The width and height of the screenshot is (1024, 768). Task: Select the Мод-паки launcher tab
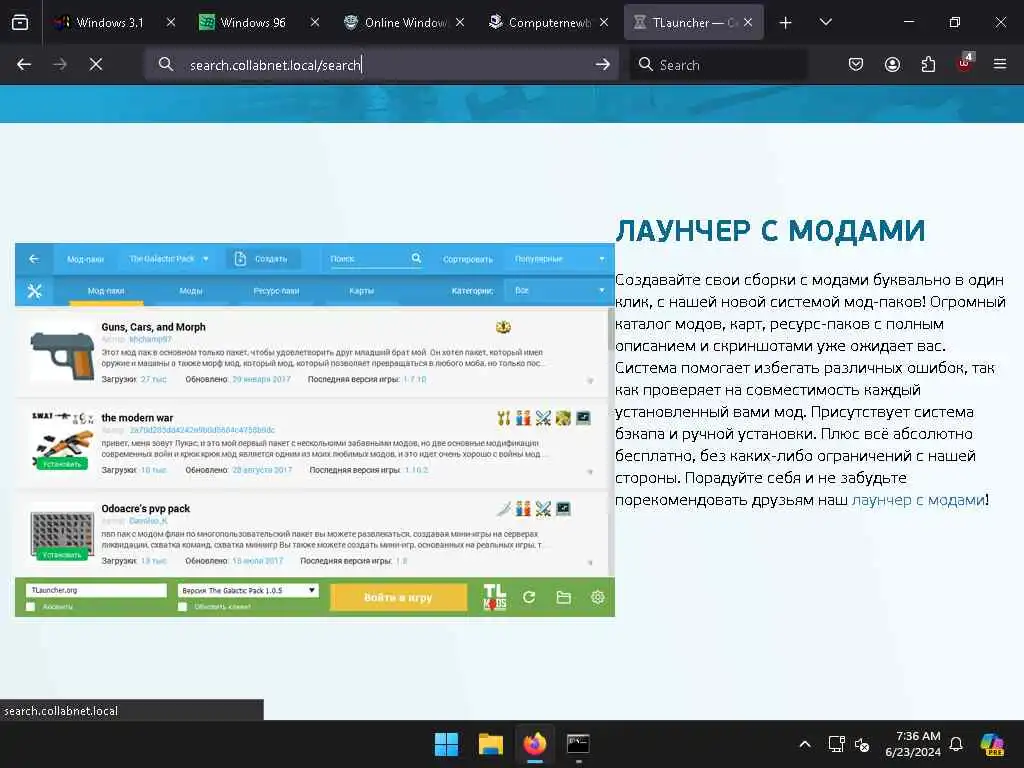point(106,291)
